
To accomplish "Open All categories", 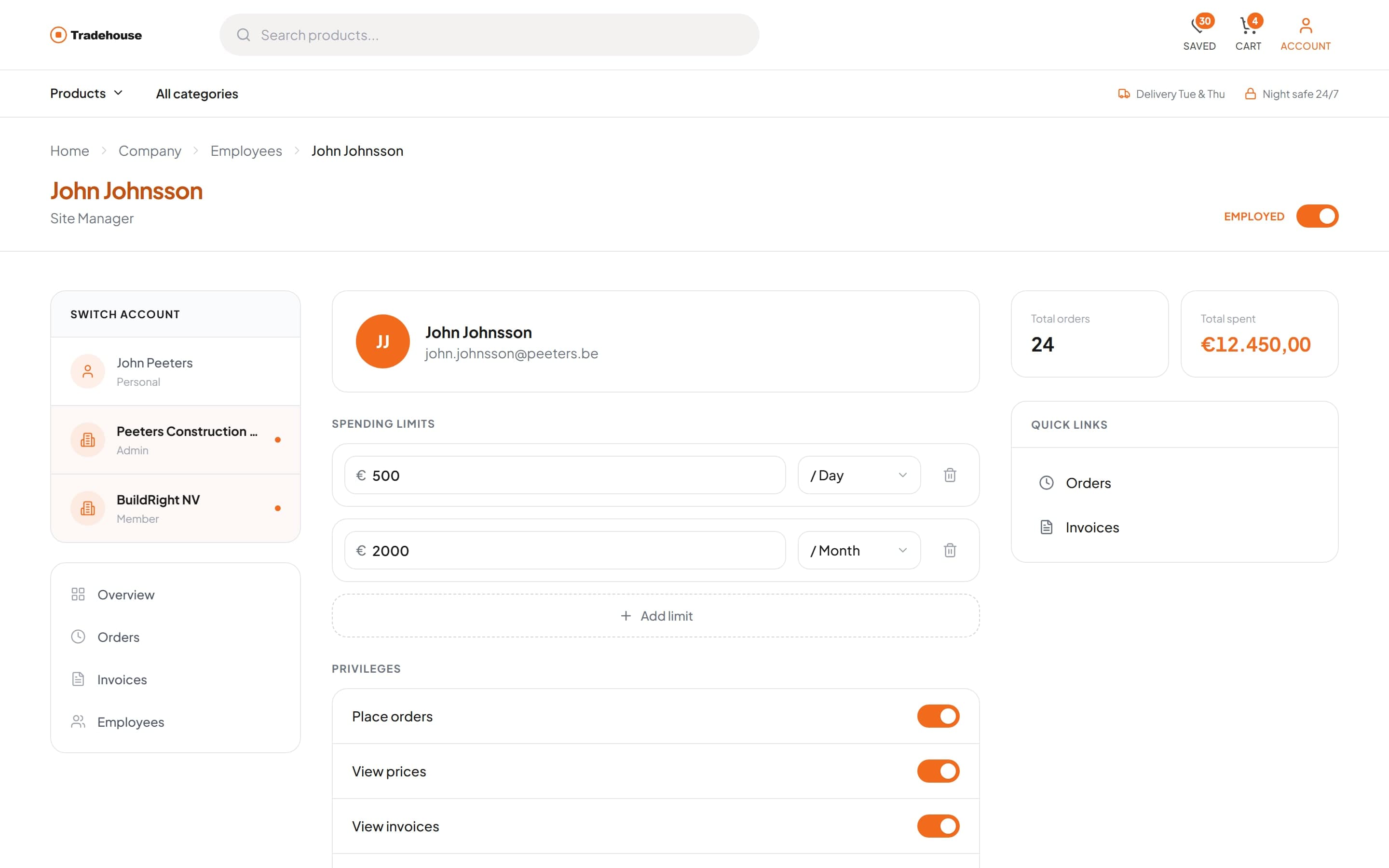I will (197, 94).
